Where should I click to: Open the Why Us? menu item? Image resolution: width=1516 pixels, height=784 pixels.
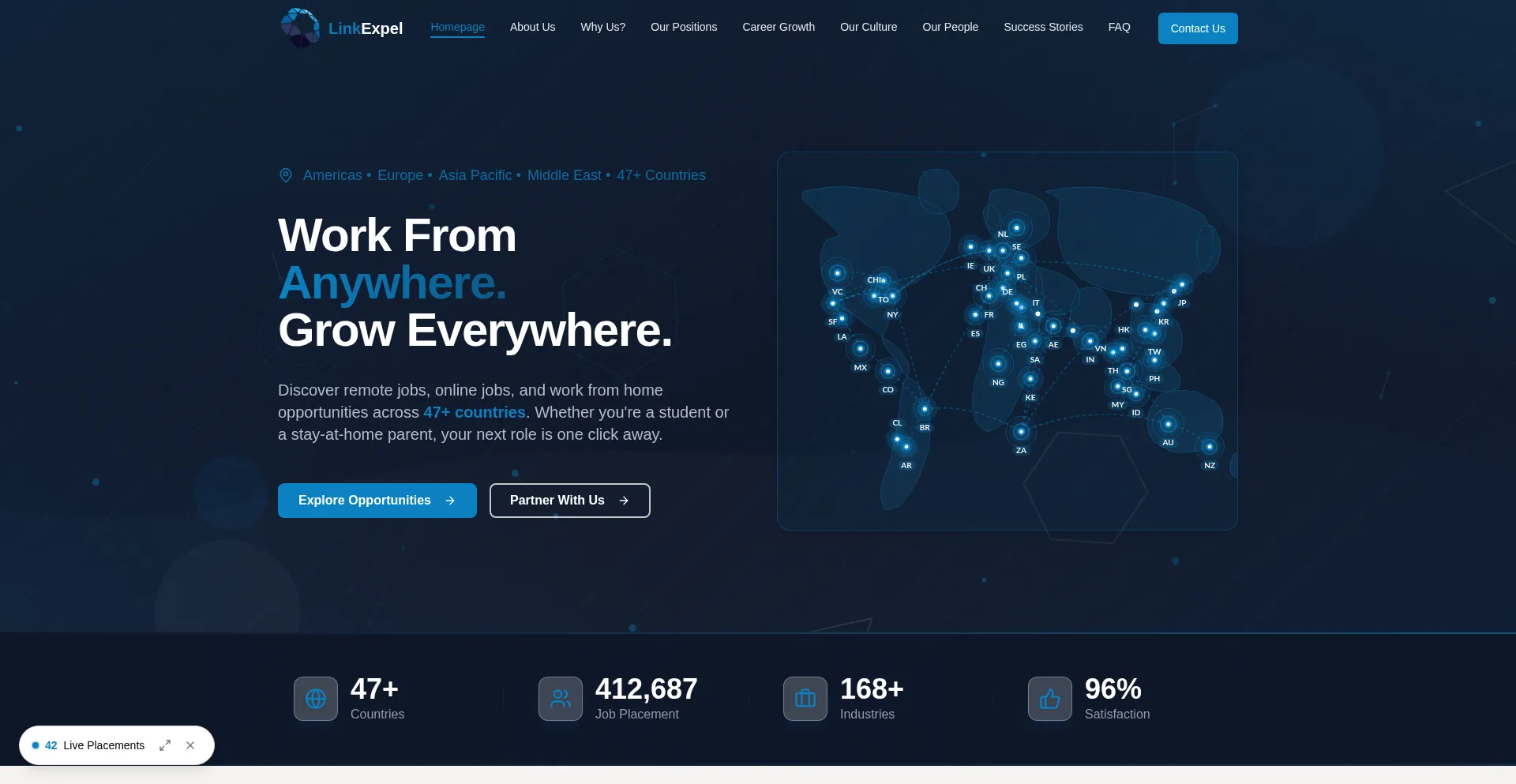602,27
